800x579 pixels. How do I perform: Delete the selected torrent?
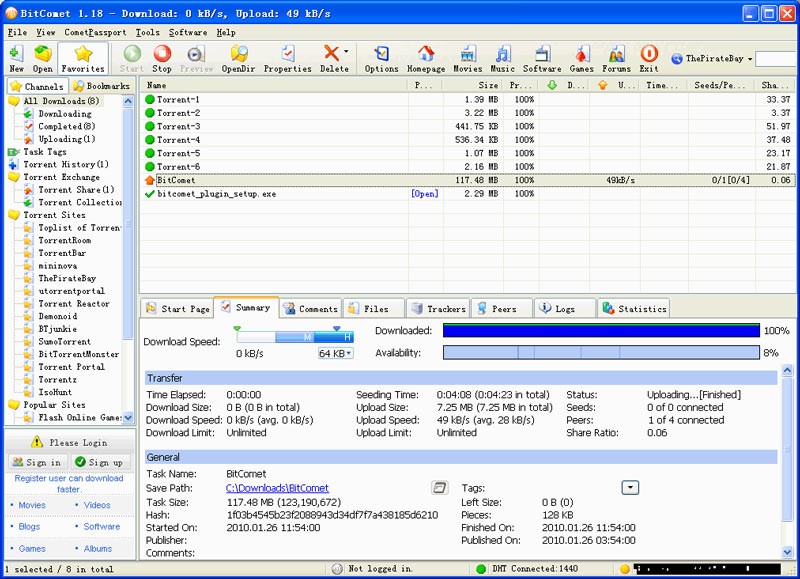pos(333,58)
